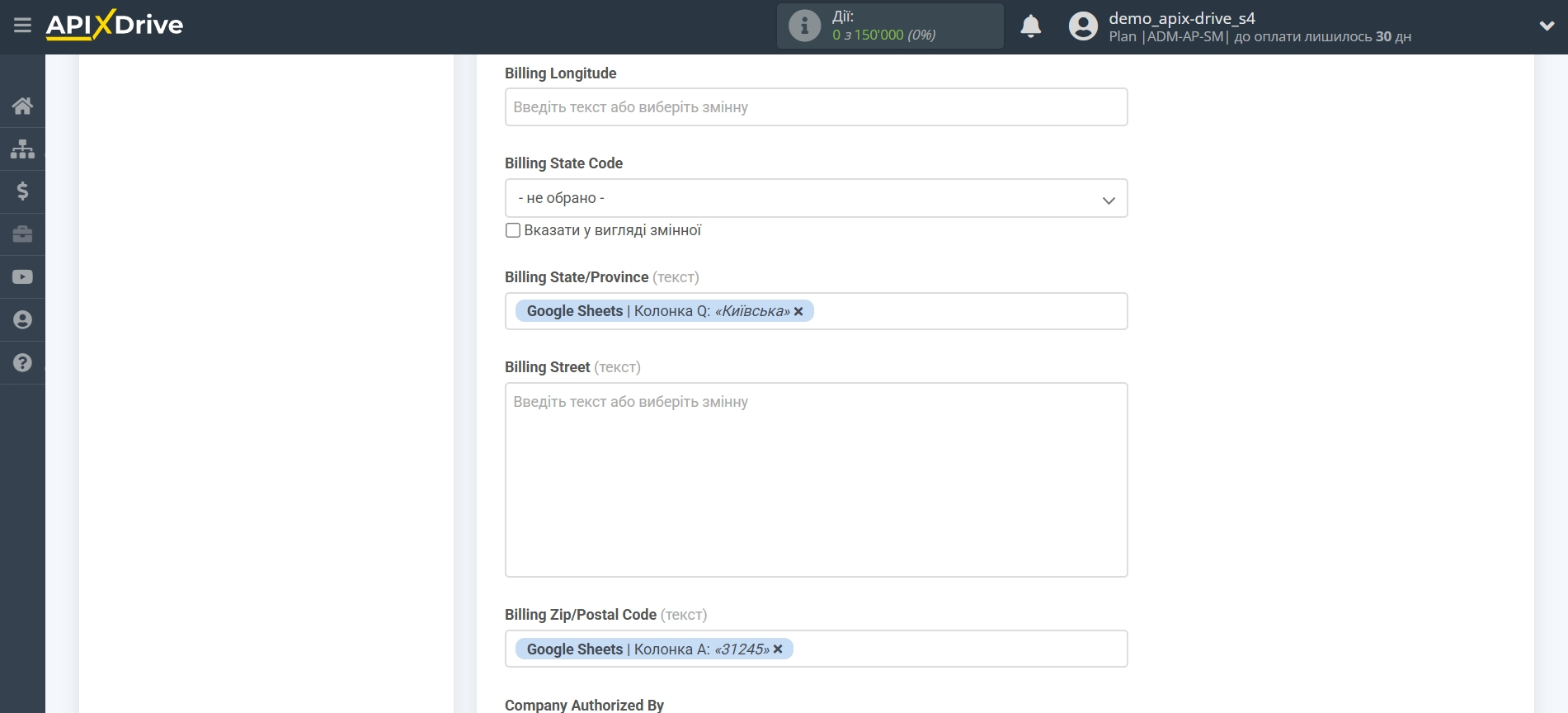Click the actions counter 0 з 150'000
The height and width of the screenshot is (713, 1568).
pyautogui.click(x=883, y=35)
